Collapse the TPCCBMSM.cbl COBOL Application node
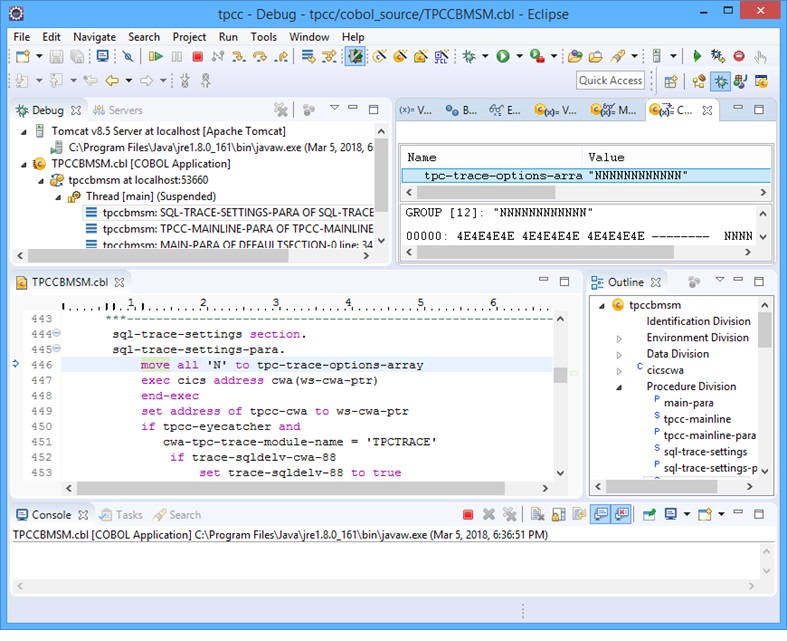This screenshot has height=641, width=787. click(x=24, y=165)
